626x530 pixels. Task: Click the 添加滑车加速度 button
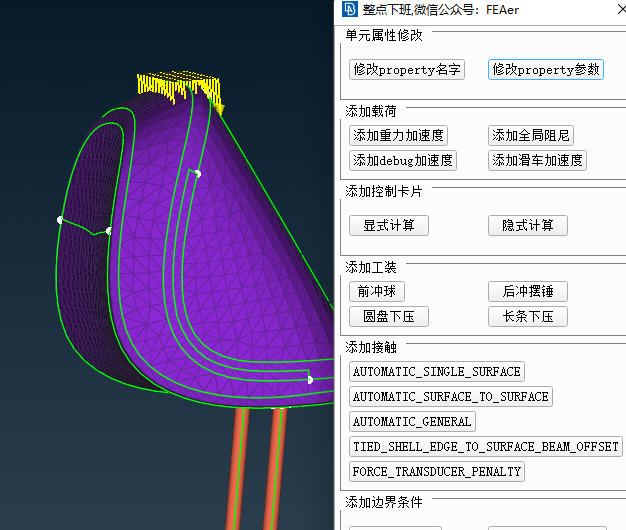(537, 160)
